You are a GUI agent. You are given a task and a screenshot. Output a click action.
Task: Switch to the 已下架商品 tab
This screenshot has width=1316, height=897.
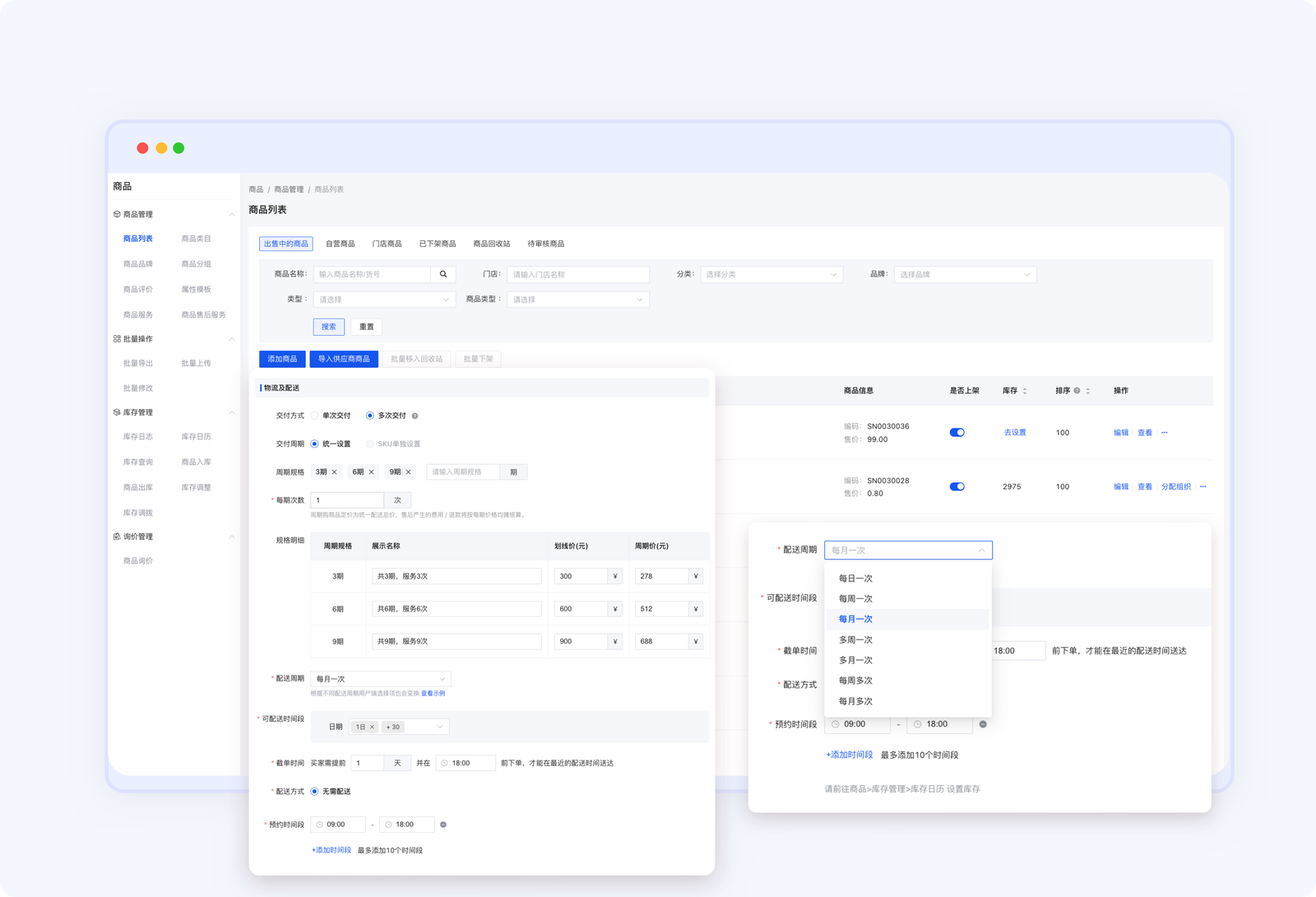coord(437,244)
